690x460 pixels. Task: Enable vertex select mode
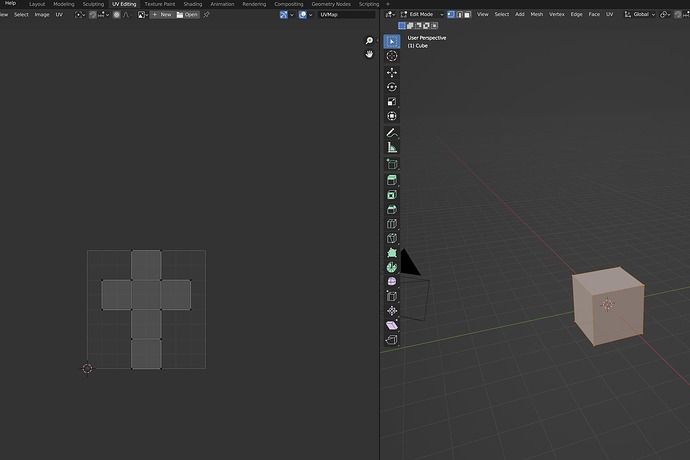(451, 14)
